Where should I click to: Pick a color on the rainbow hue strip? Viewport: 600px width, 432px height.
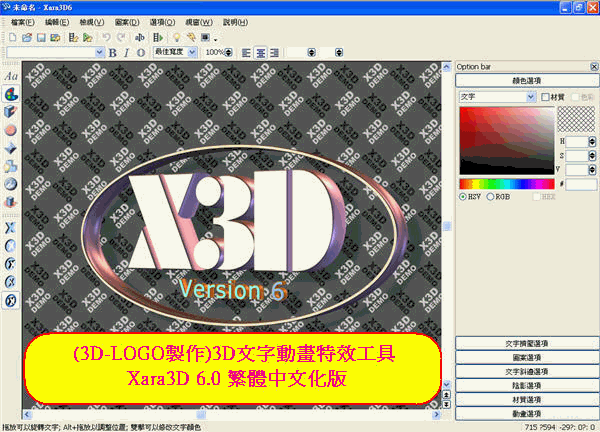pos(505,184)
